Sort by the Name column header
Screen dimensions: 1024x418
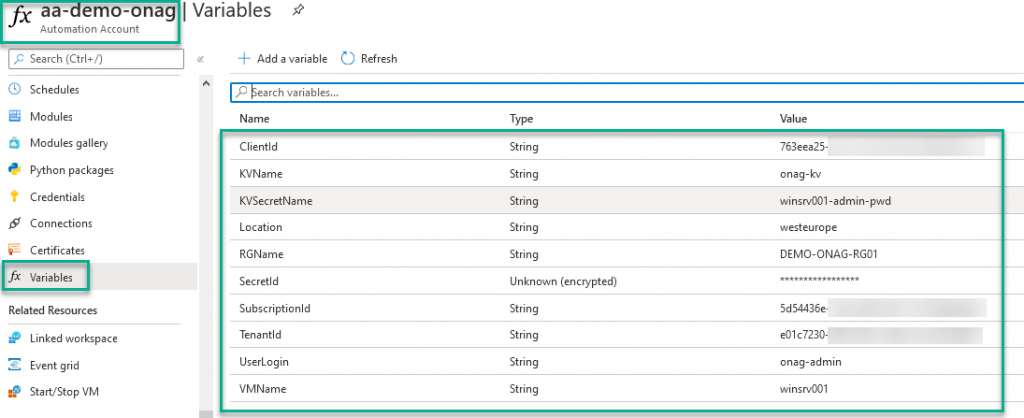click(254, 119)
